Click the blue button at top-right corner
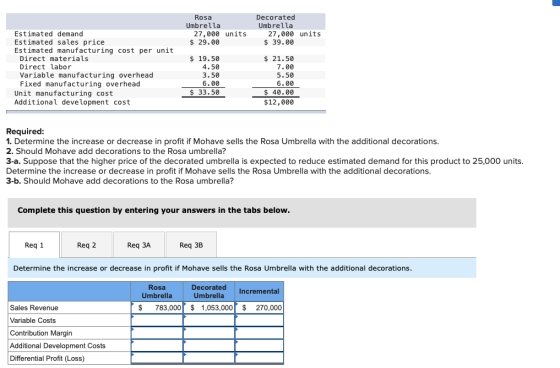This screenshot has width=560, height=368. 556,3
